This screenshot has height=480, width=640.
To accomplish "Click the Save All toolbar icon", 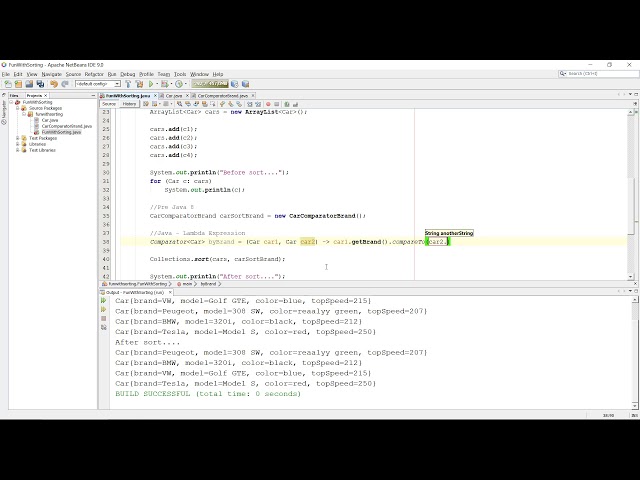I will pos(40,84).
